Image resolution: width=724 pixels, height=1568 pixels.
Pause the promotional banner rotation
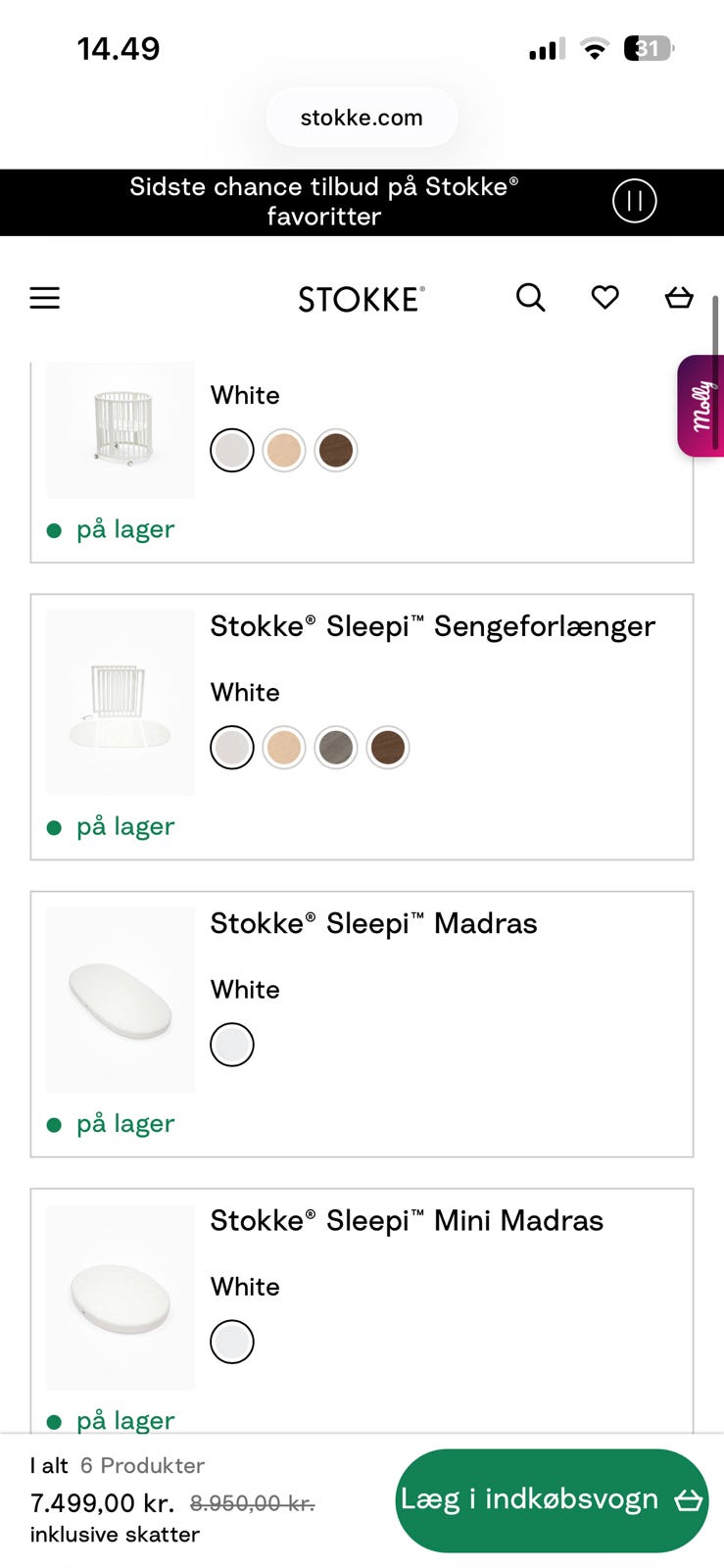634,201
